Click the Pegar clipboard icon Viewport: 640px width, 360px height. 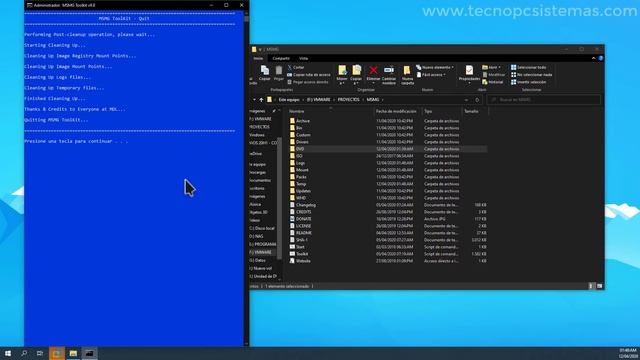(279, 73)
